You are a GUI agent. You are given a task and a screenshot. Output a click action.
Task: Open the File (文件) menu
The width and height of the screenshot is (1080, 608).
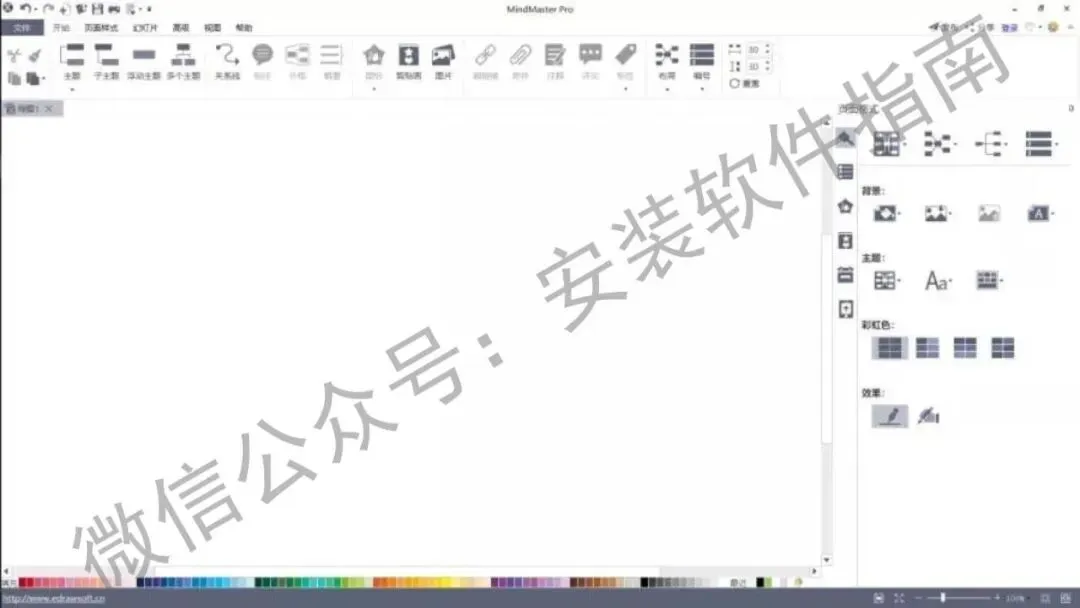click(22, 28)
